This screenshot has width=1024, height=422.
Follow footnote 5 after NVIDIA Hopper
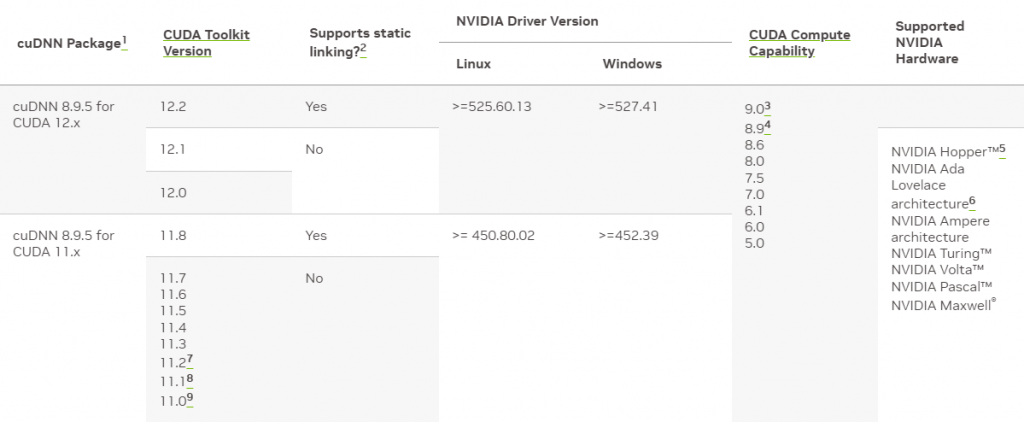pos(1001,149)
